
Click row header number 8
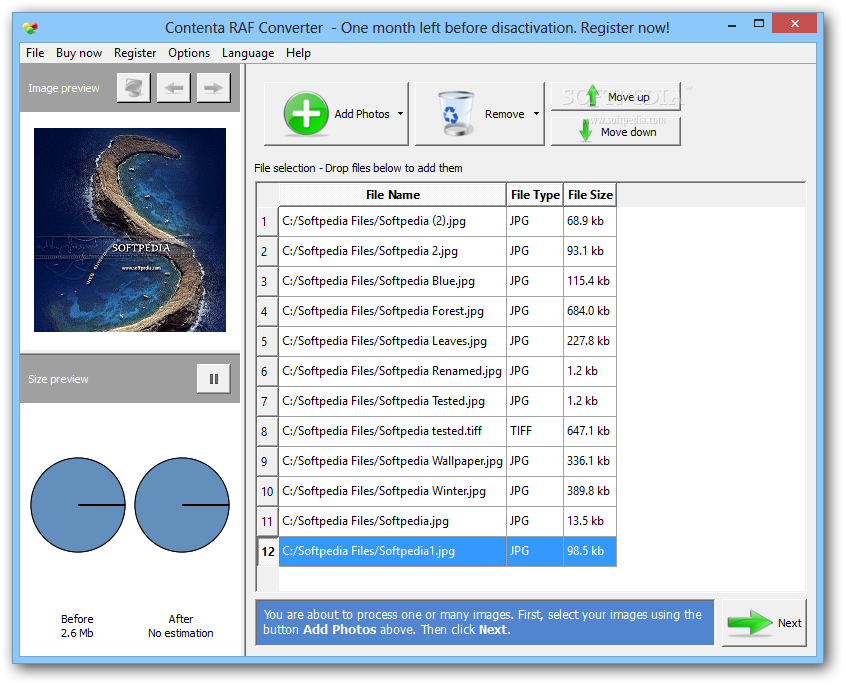click(267, 431)
